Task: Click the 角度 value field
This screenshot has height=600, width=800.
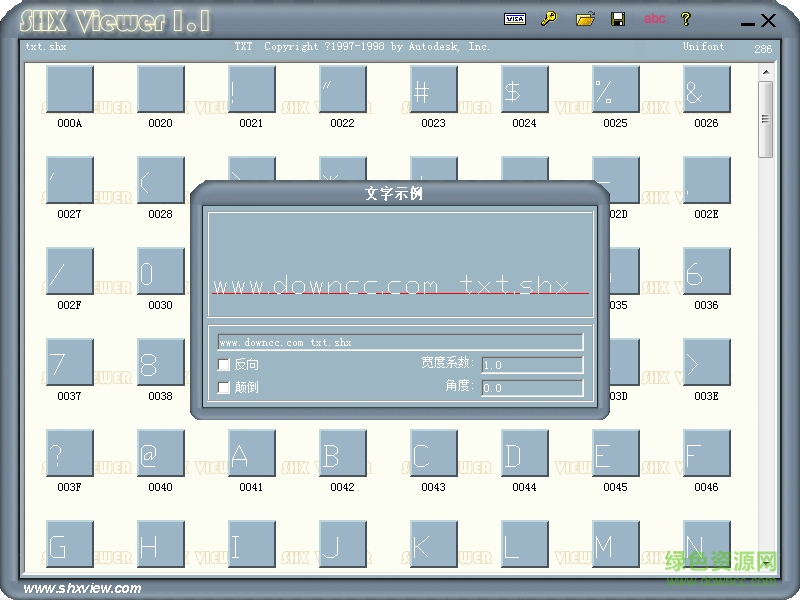Action: click(x=532, y=387)
